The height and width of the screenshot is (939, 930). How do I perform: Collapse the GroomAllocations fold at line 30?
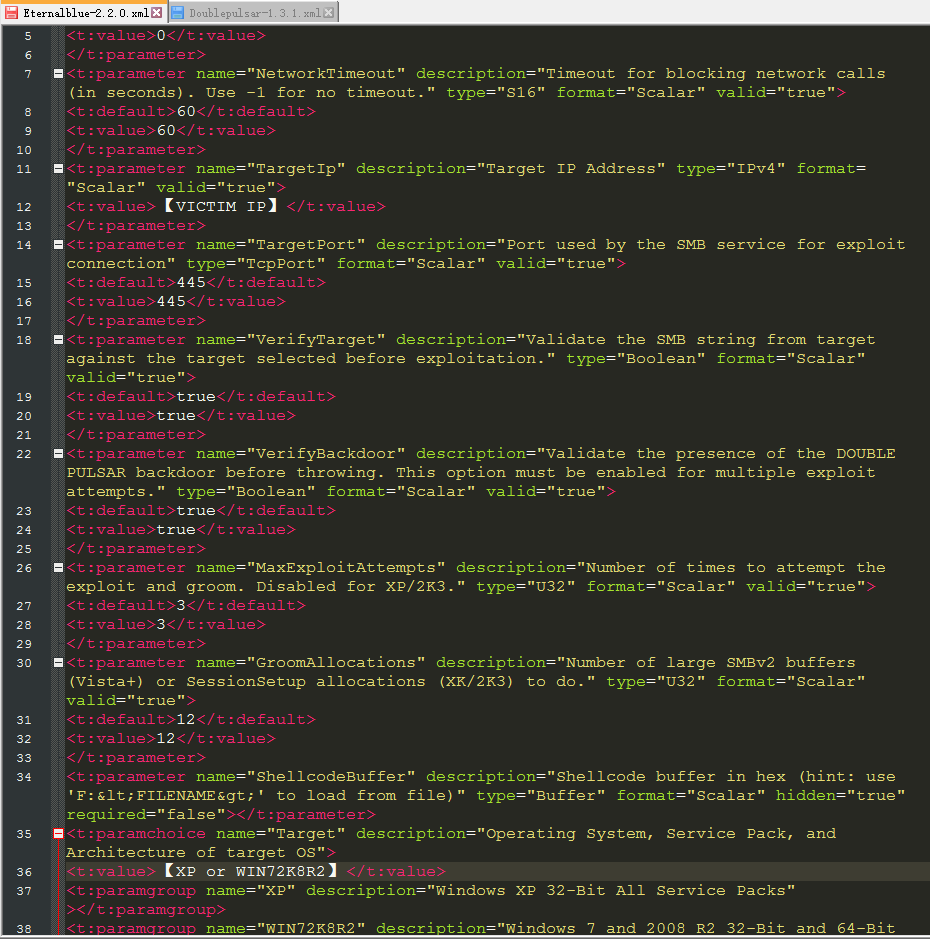(x=58, y=662)
